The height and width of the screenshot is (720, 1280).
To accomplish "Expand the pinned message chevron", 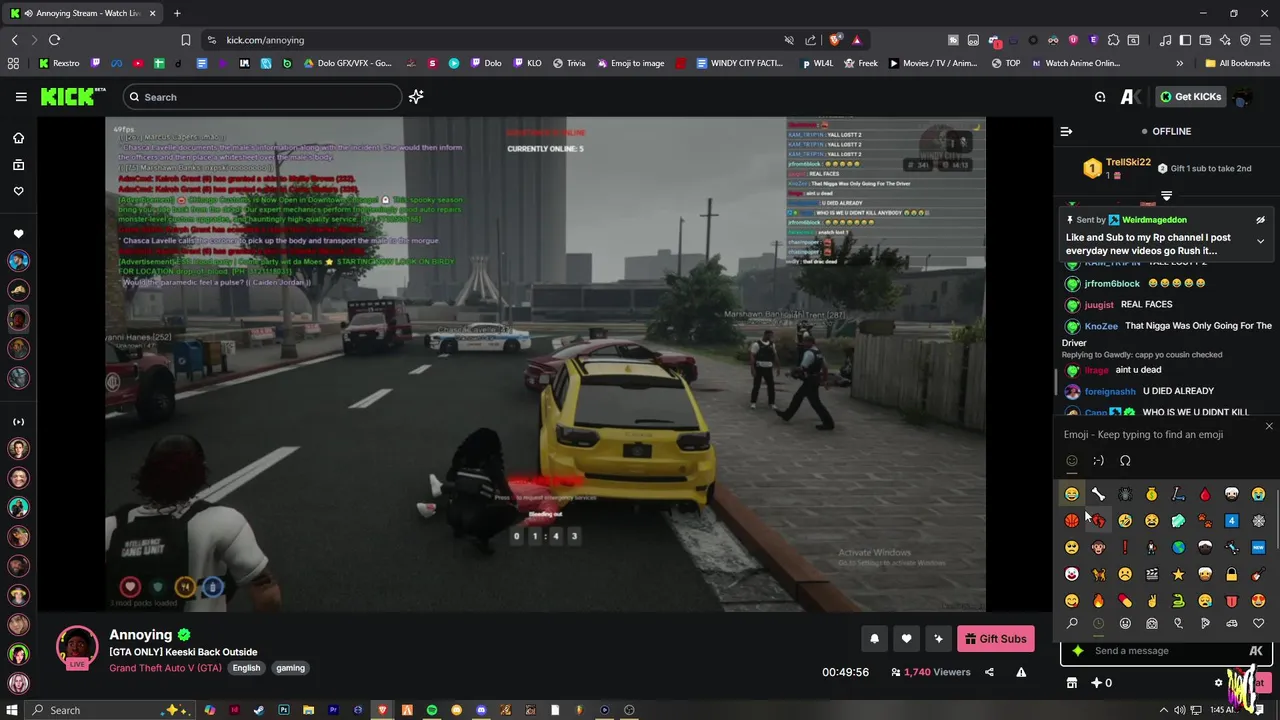I will pyautogui.click(x=1260, y=241).
